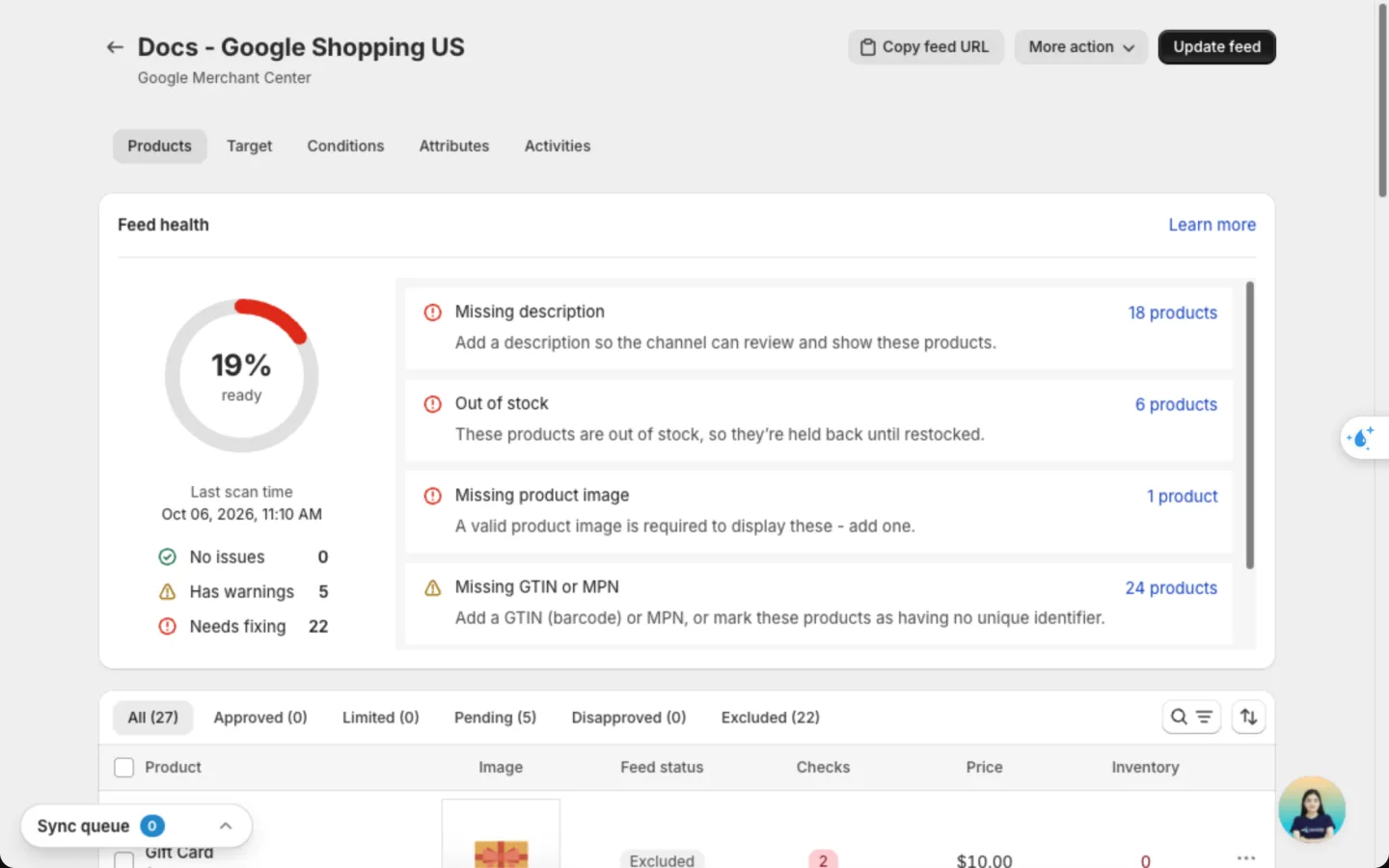Select the Disapproved (0) filter tab

coord(629,718)
